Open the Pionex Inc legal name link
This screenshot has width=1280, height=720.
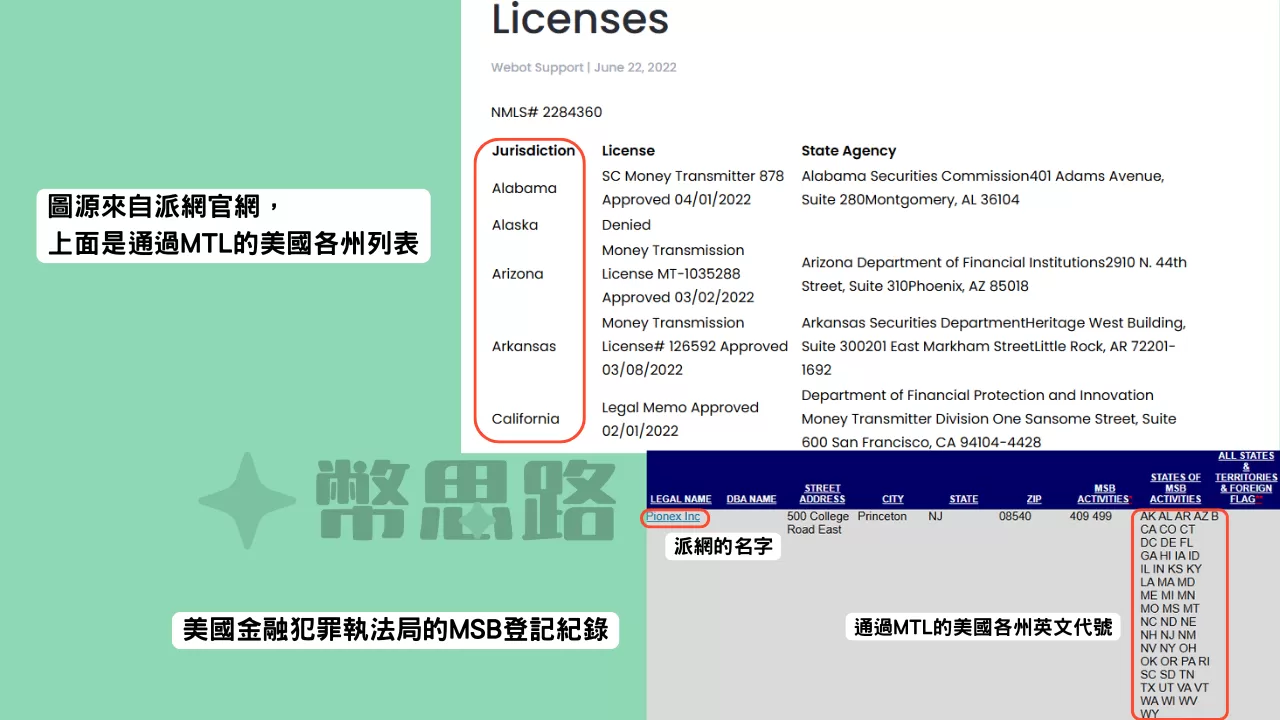(673, 517)
